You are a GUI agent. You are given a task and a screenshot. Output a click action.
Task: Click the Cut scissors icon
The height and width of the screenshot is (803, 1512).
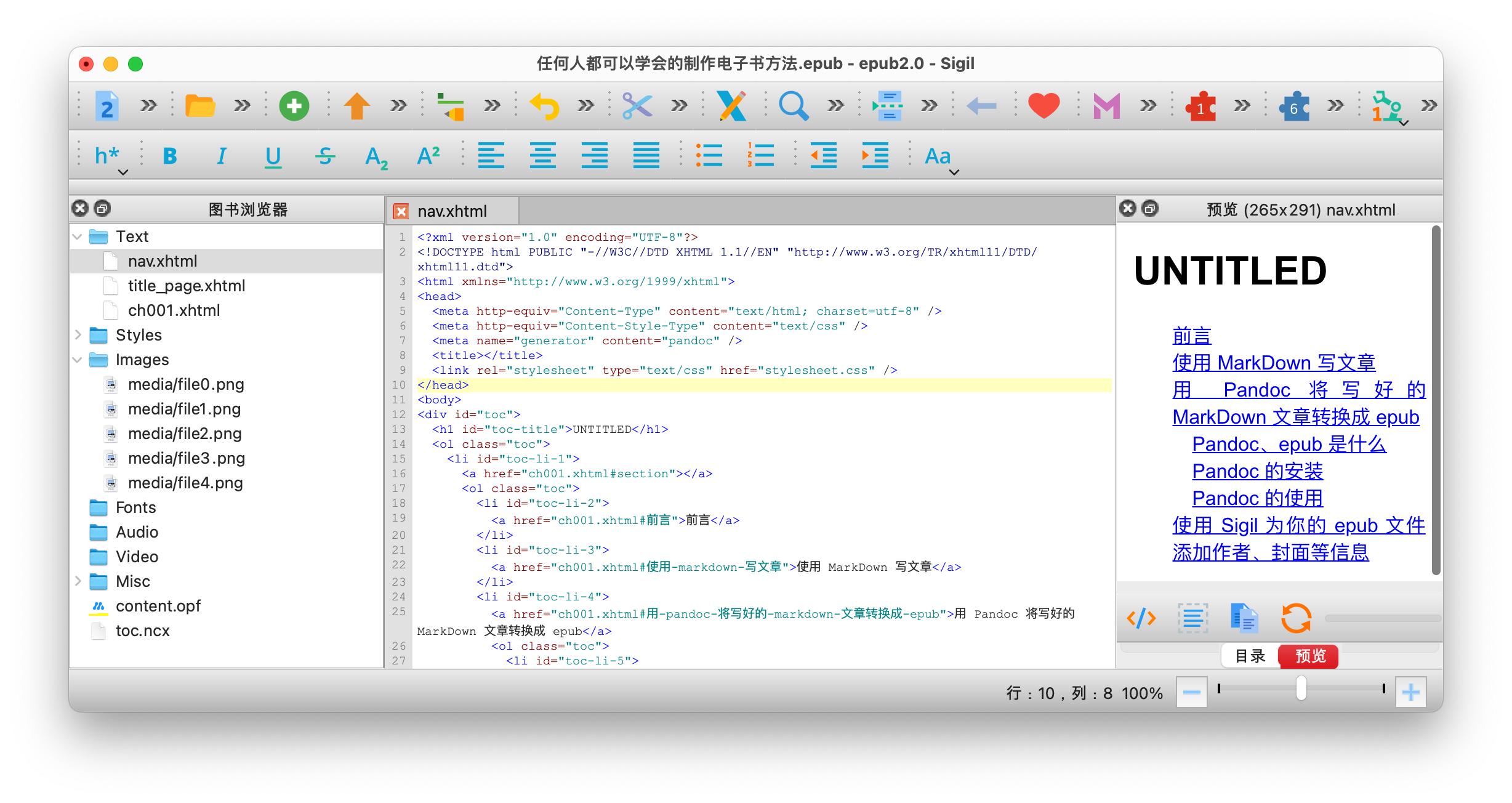coord(637,106)
